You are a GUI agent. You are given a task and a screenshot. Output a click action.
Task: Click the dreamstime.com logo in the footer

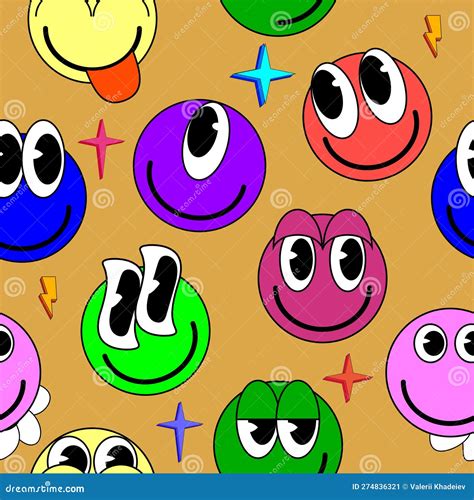pyautogui.click(x=45, y=488)
